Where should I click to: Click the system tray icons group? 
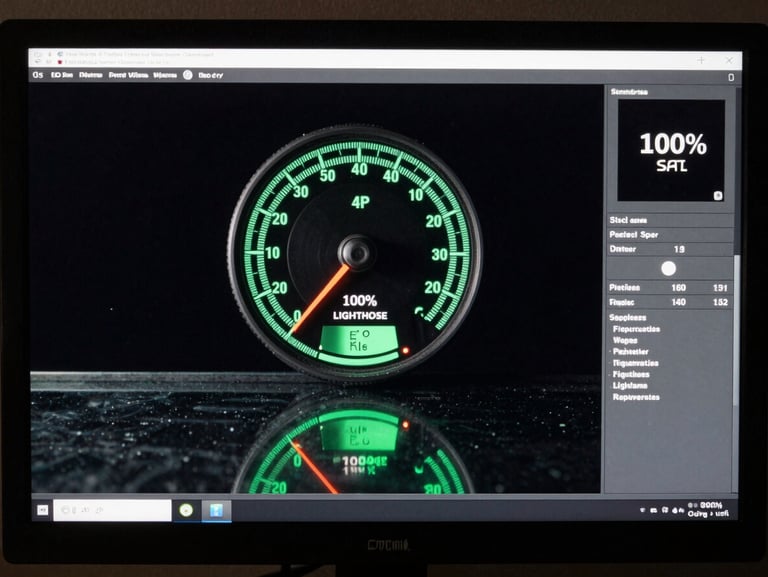coord(662,510)
